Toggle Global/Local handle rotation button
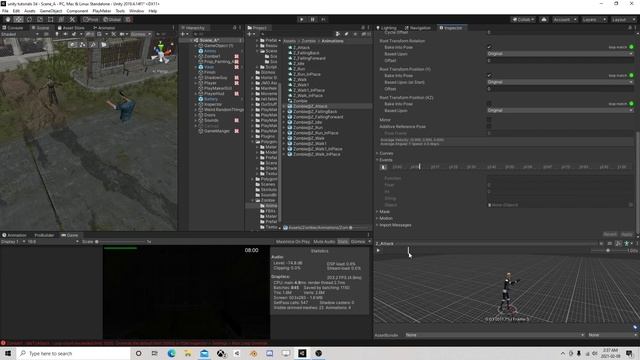 click(x=112, y=19)
